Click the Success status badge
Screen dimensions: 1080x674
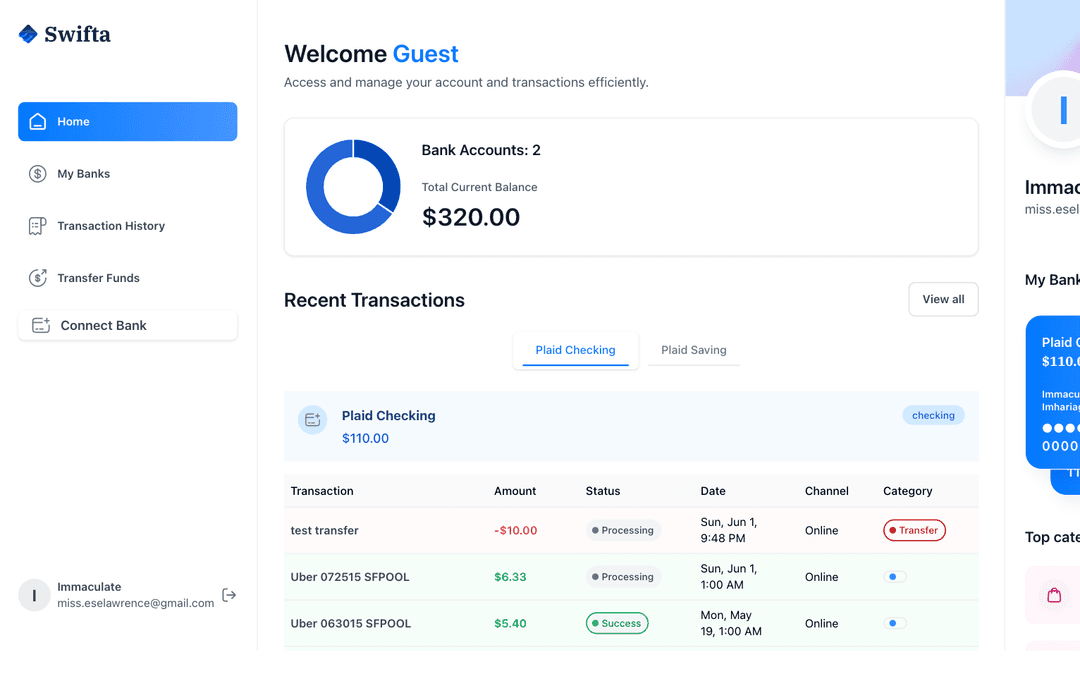[x=617, y=623]
